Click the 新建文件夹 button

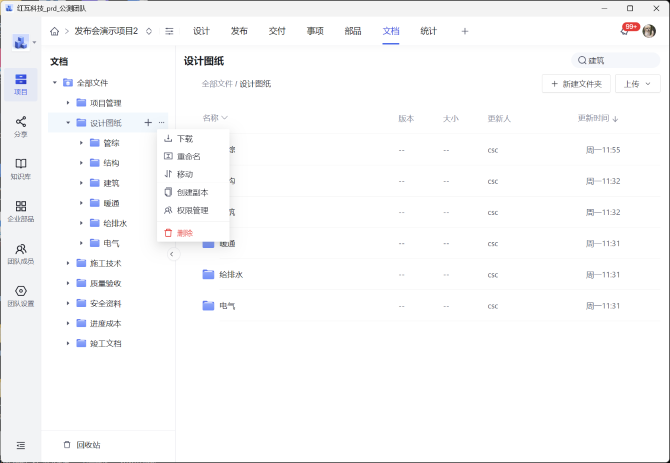pos(575,84)
